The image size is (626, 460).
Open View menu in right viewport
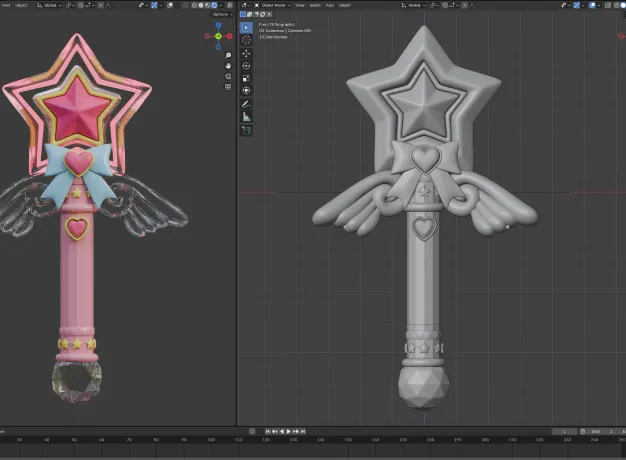299,5
